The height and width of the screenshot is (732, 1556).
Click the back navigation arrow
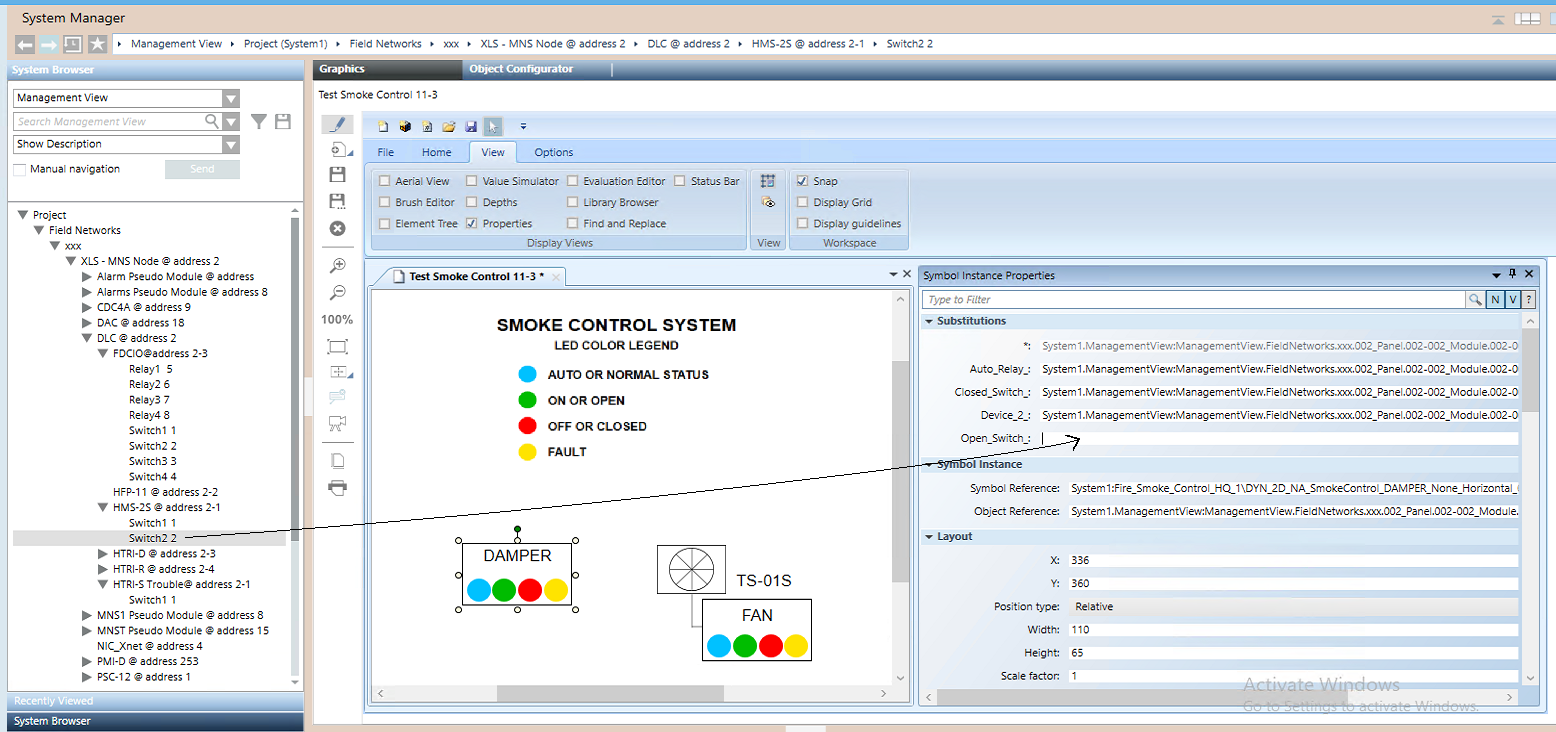[25, 44]
